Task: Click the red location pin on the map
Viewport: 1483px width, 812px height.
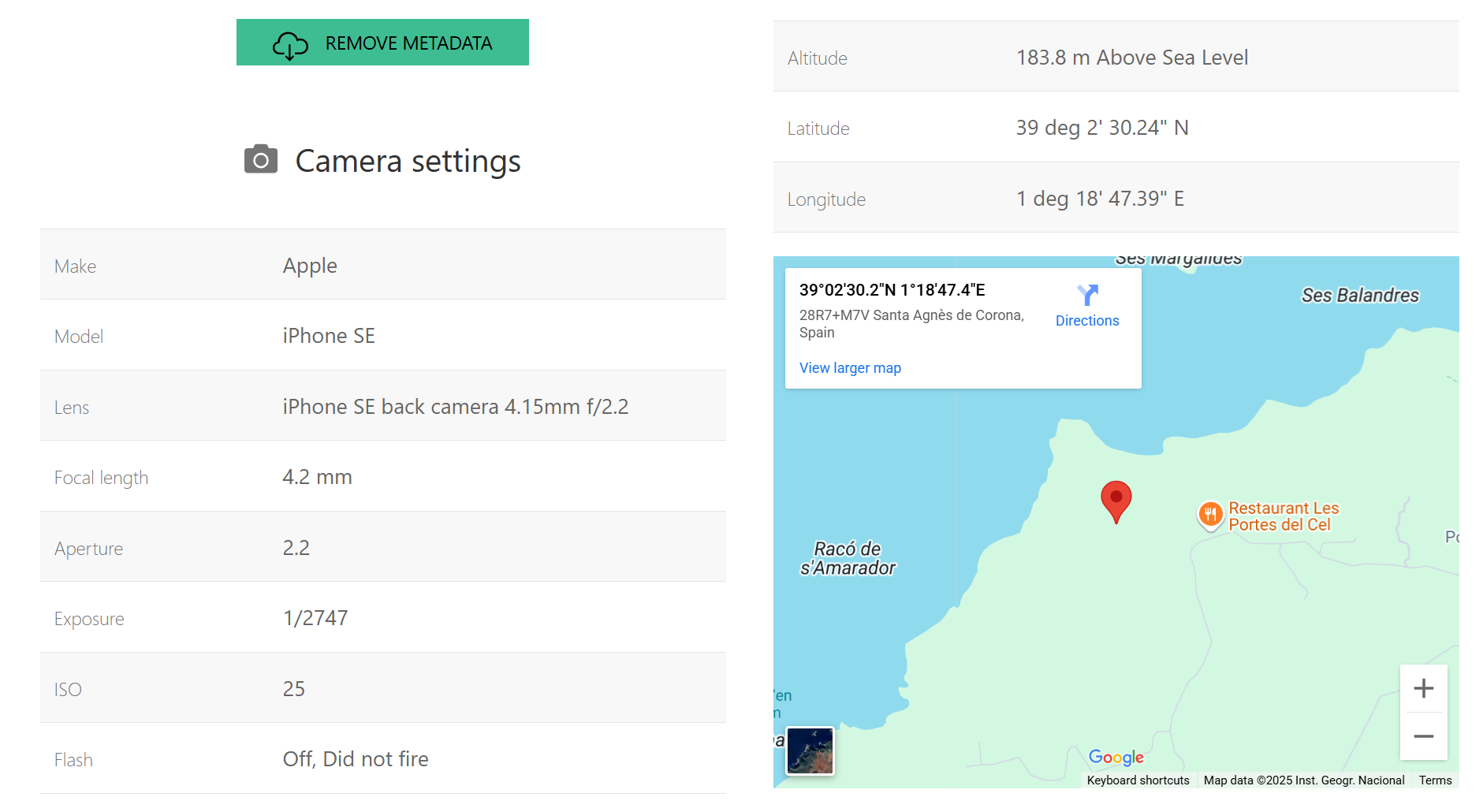Action: pos(1116,501)
